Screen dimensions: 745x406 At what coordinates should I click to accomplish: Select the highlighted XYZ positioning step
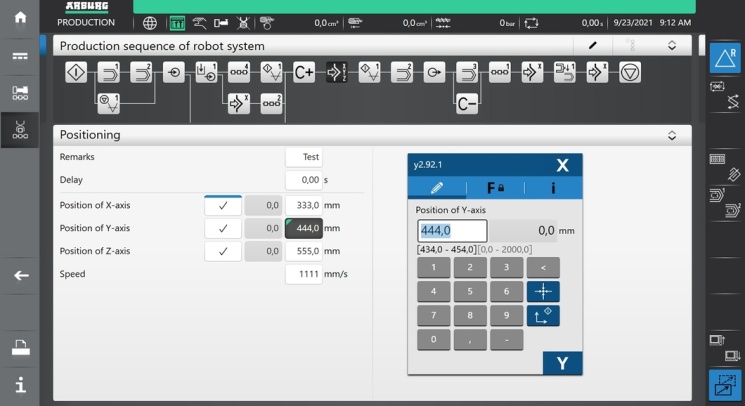tap(336, 73)
